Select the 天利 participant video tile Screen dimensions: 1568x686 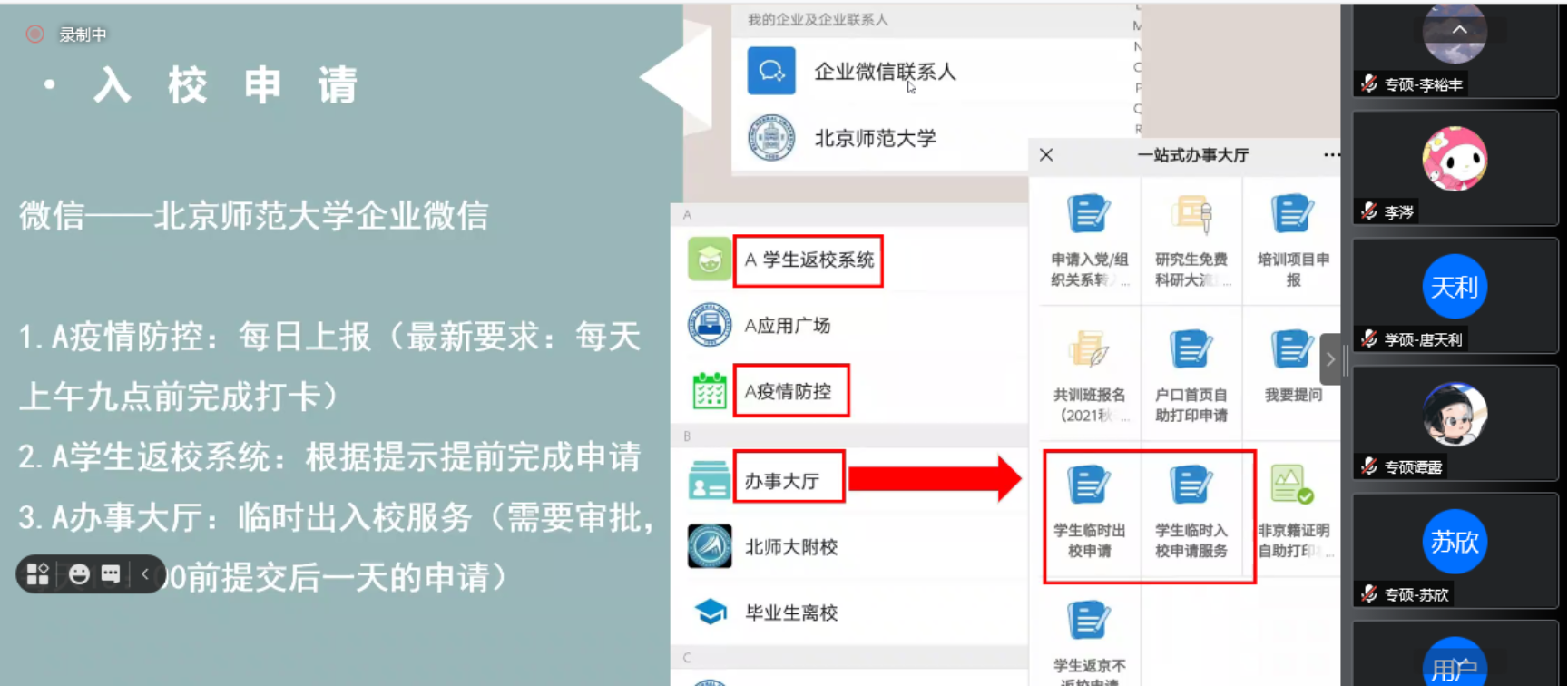(x=1455, y=296)
